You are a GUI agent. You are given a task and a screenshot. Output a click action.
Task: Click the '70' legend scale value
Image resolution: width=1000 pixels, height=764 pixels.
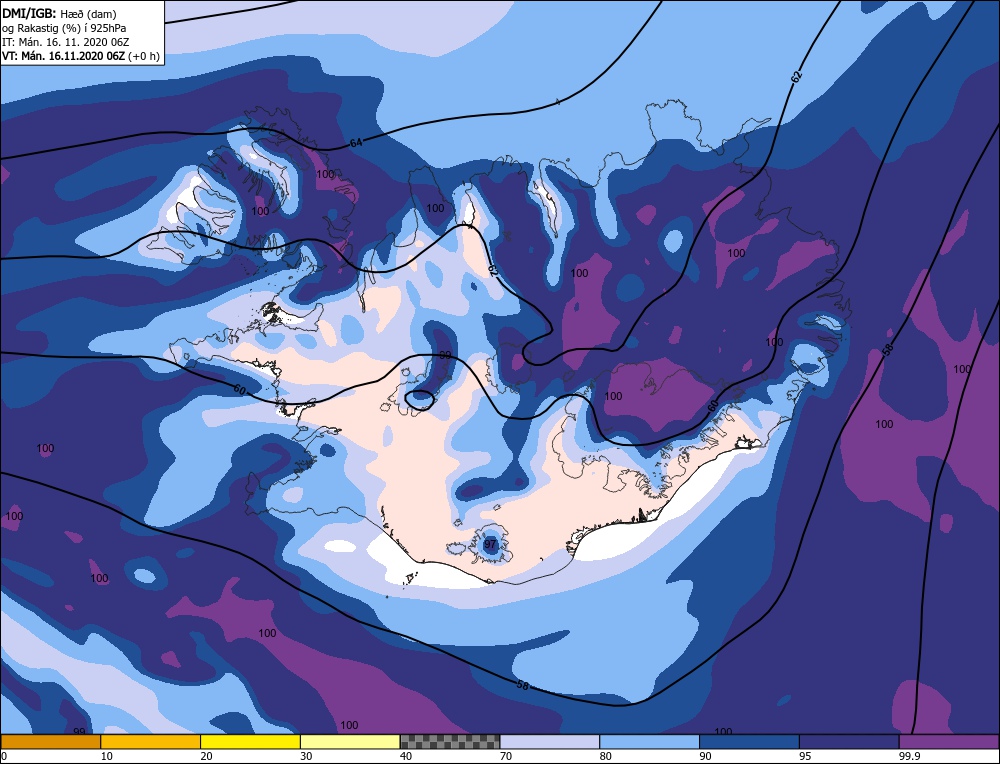point(506,756)
